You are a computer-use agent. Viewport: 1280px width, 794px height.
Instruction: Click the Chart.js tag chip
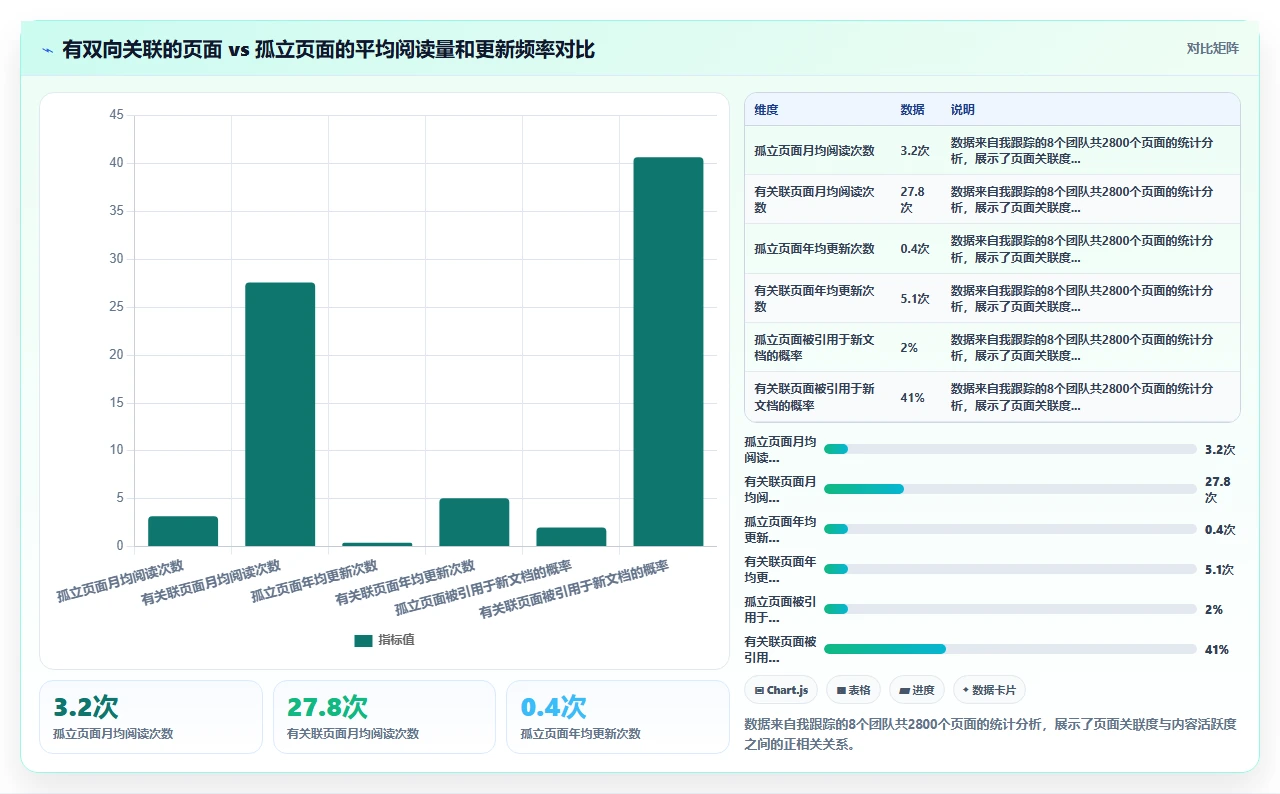pyautogui.click(x=781, y=690)
